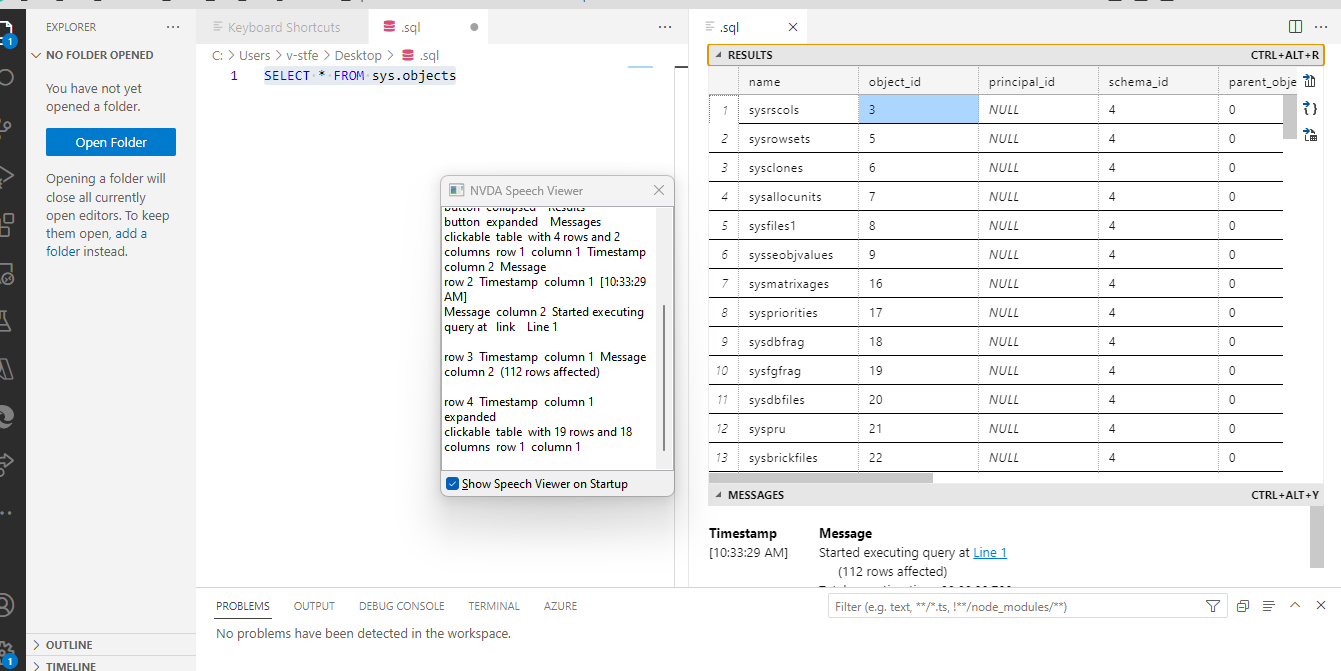Follow the Line 1 link in Messages

tap(989, 551)
